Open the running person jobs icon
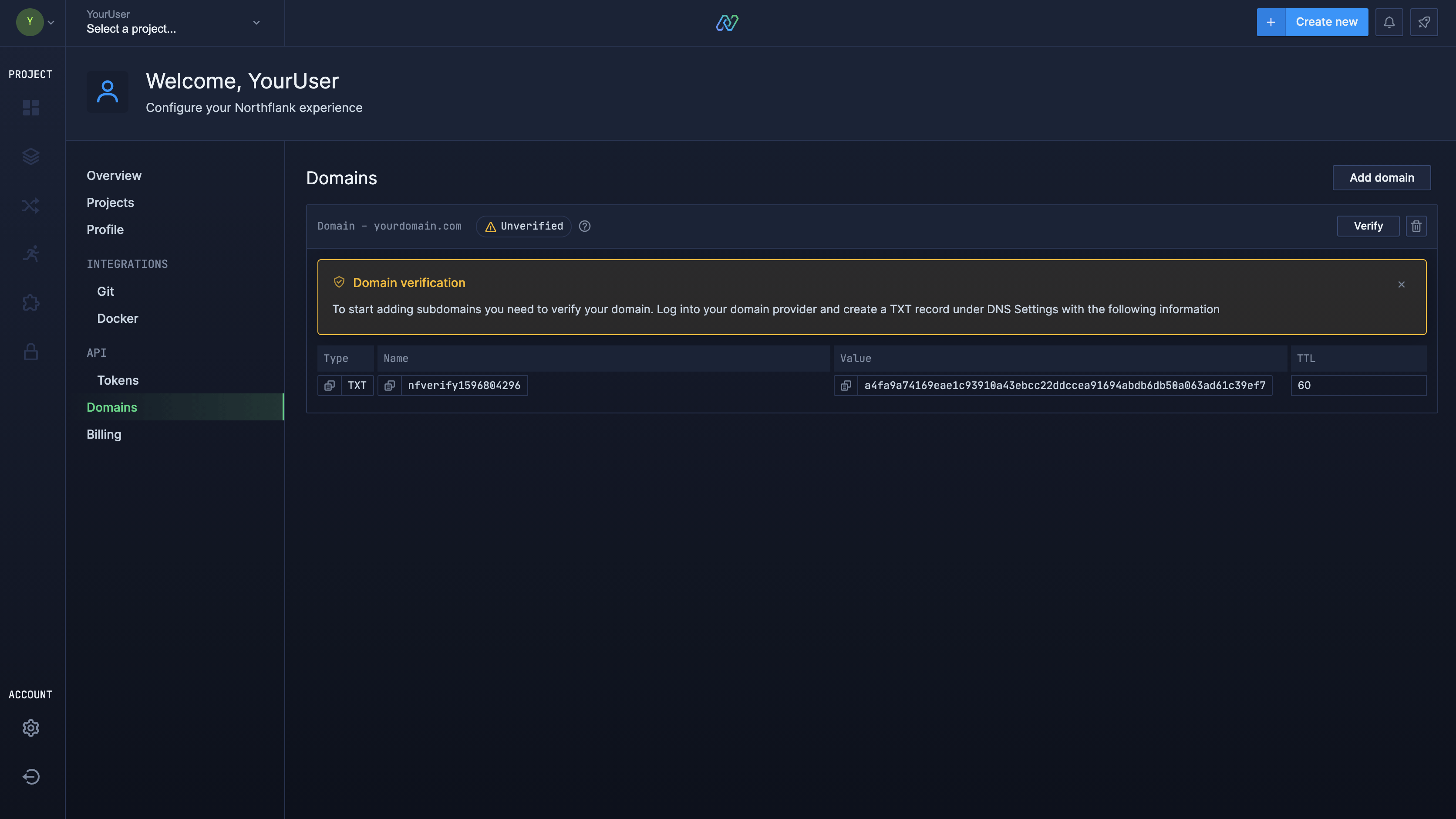 (31, 254)
